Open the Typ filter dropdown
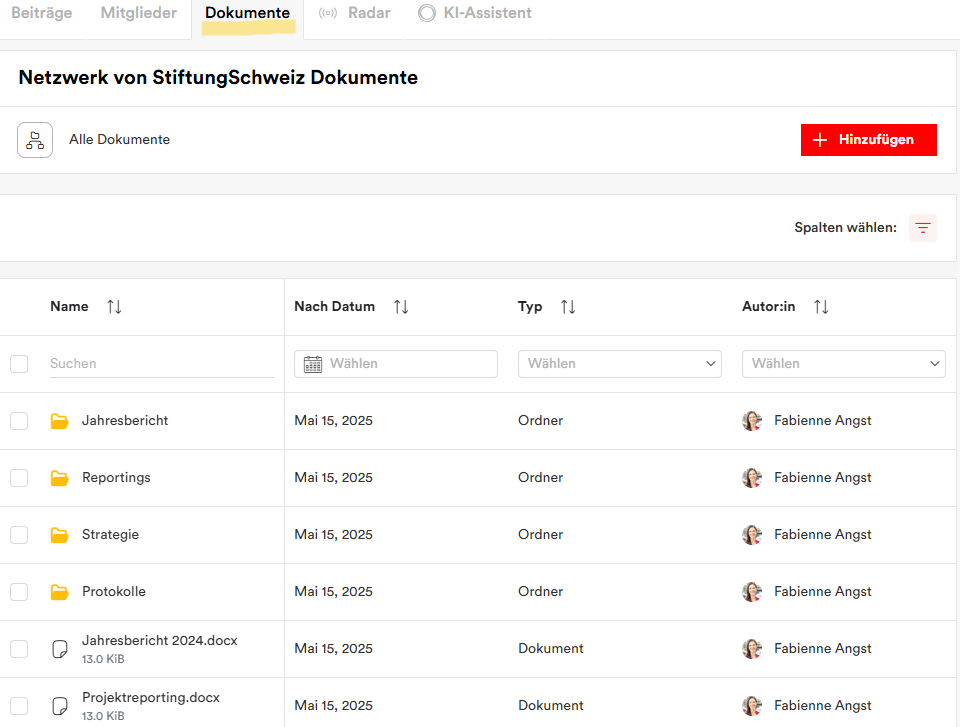This screenshot has width=960, height=727. pyautogui.click(x=619, y=364)
